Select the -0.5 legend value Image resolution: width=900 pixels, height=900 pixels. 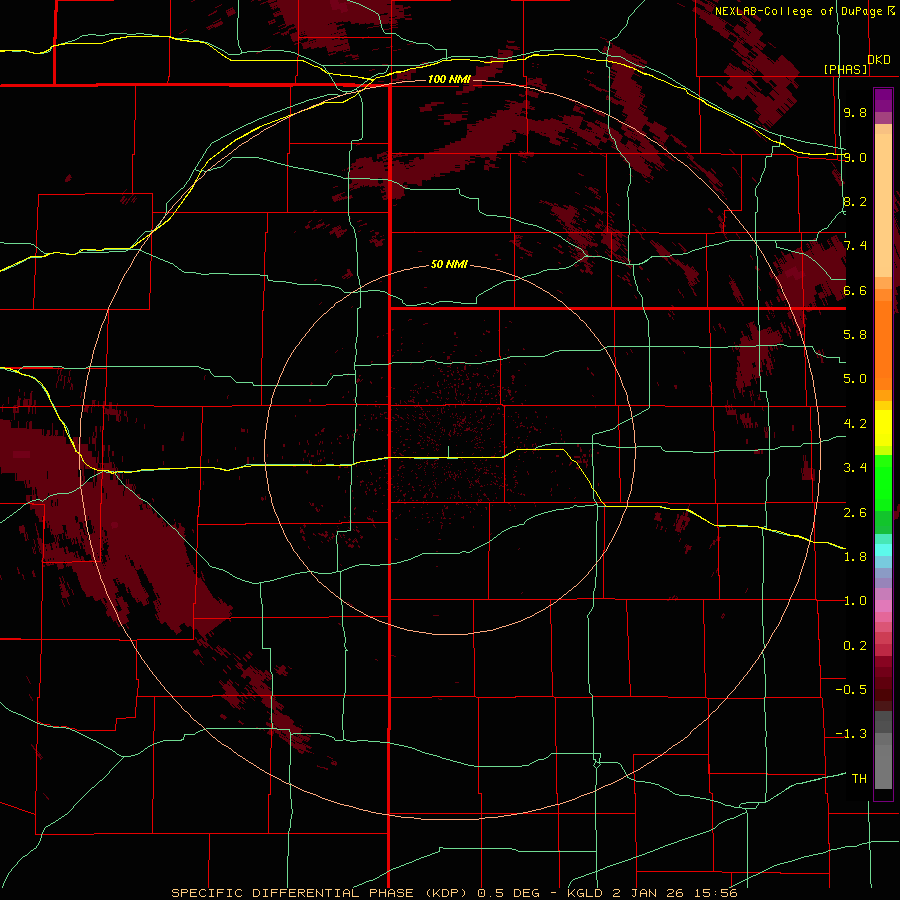(851, 689)
